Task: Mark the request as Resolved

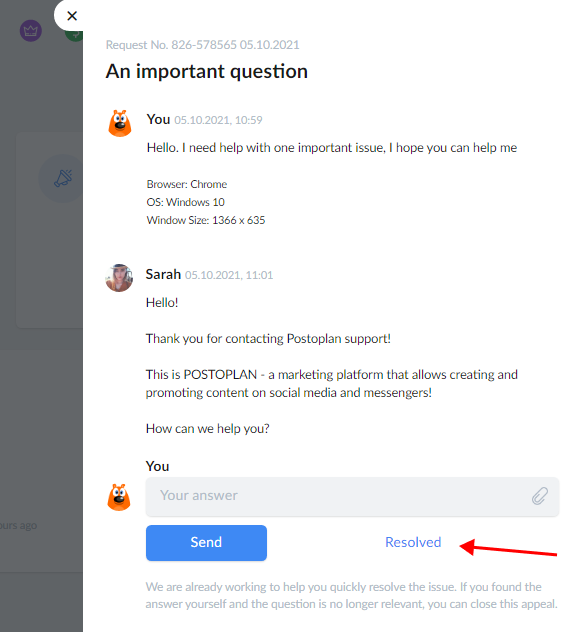Action: coord(413,543)
